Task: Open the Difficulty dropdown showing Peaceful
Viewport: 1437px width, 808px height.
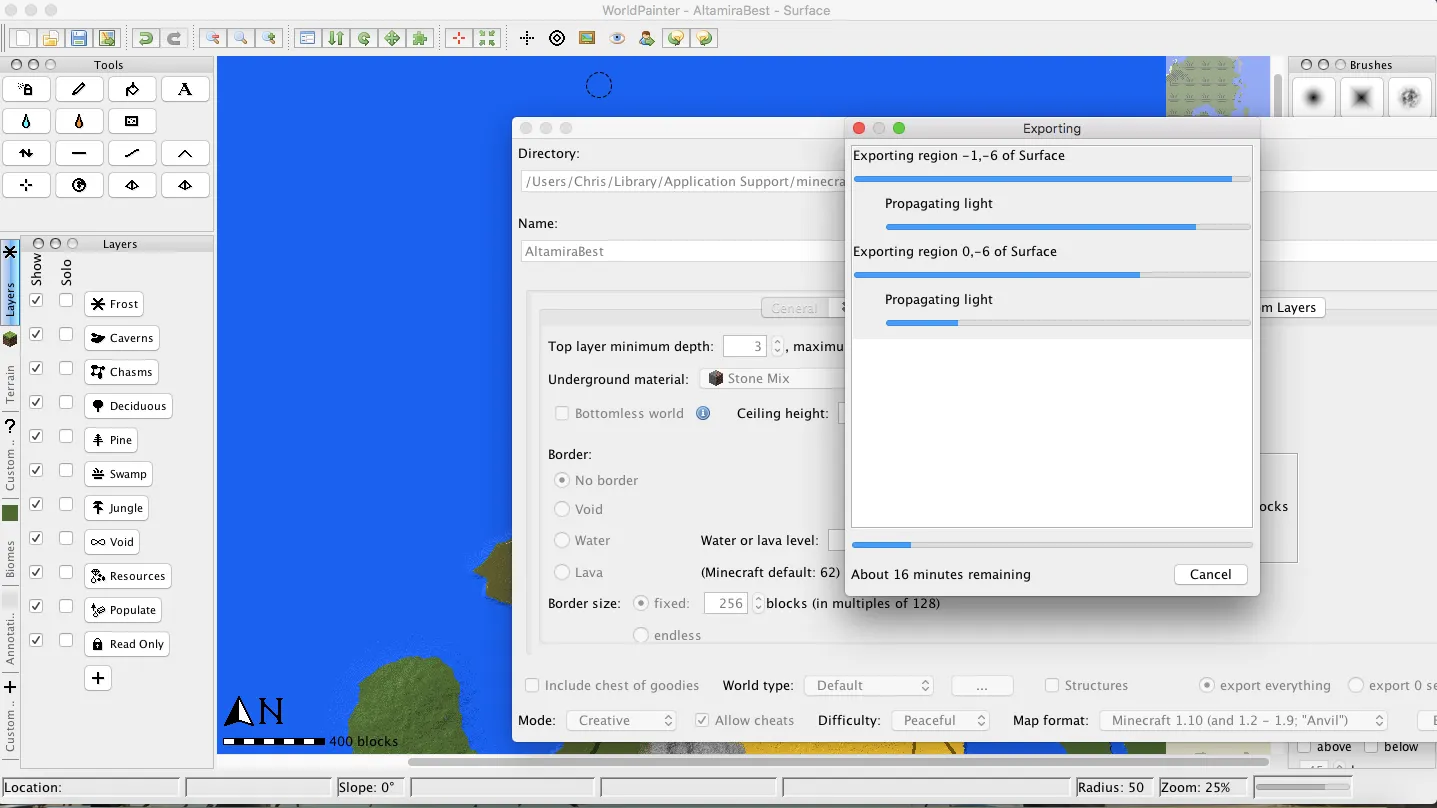Action: pyautogui.click(x=941, y=720)
